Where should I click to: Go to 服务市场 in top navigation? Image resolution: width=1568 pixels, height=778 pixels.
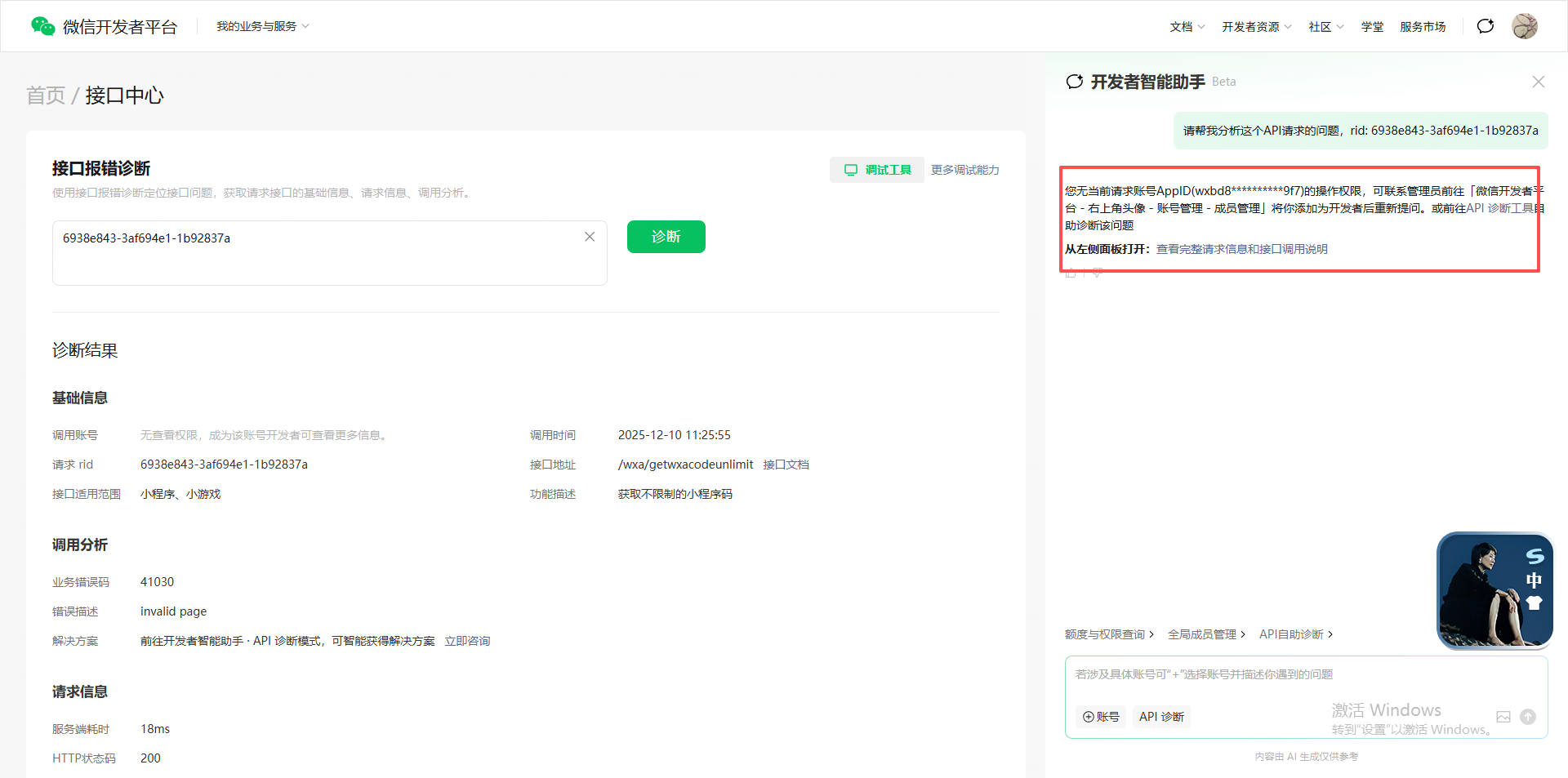click(x=1423, y=27)
